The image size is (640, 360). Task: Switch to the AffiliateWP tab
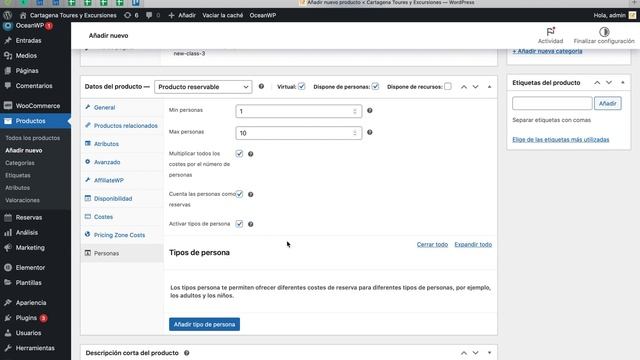(109, 180)
